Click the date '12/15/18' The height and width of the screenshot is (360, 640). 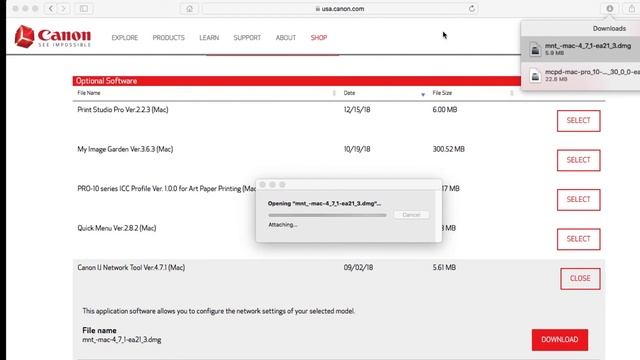pos(357,109)
